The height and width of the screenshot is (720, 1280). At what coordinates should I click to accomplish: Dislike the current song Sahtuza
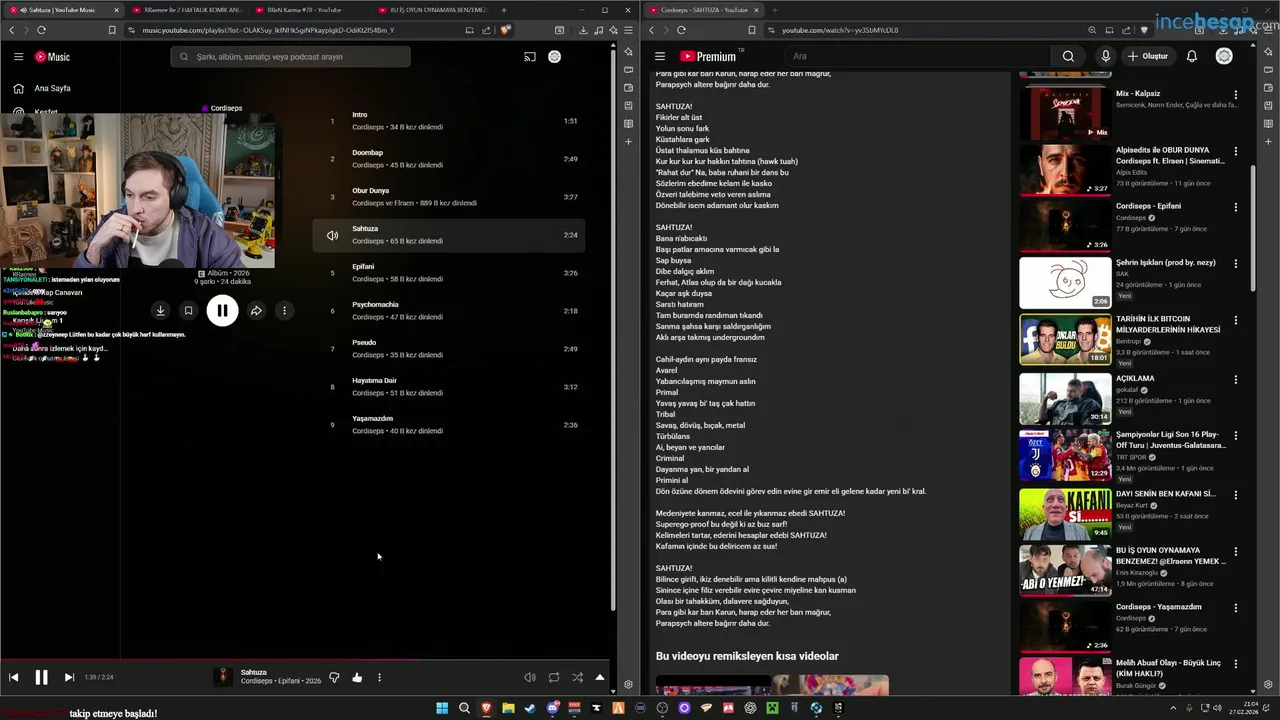coord(334,677)
